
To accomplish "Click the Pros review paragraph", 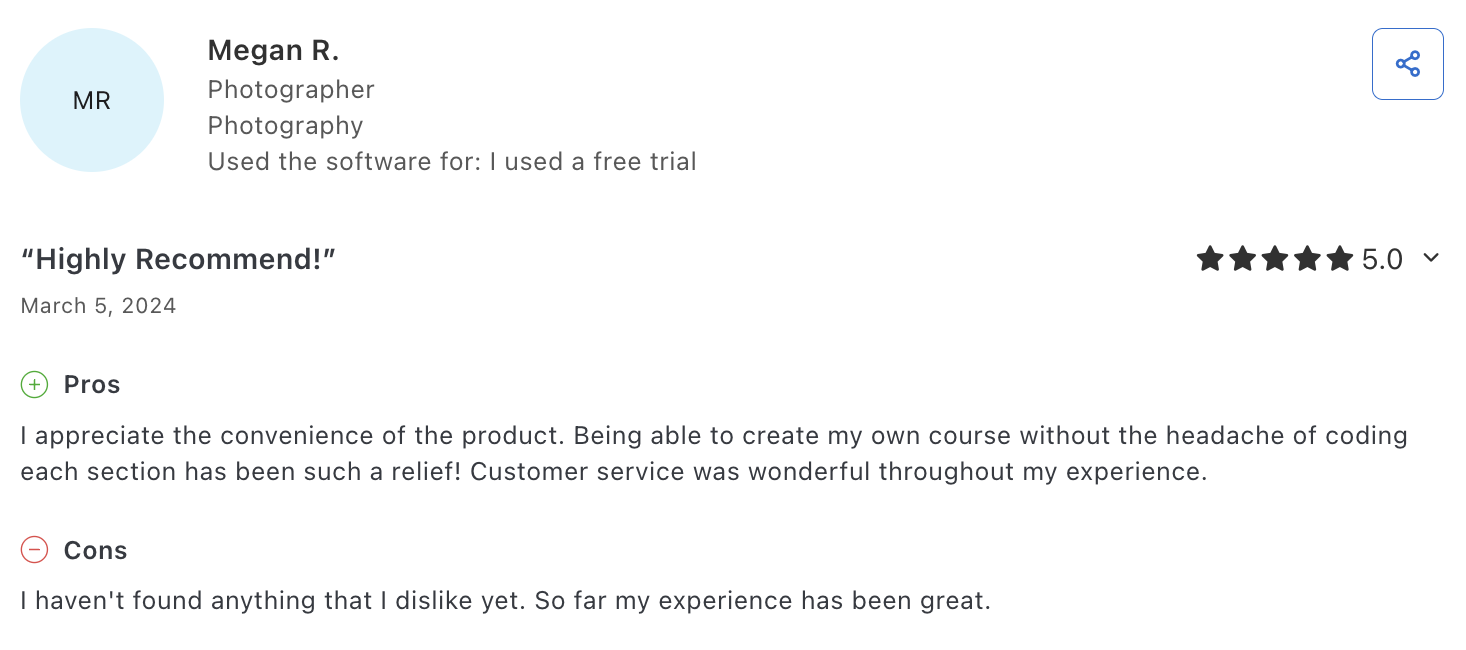I will click(714, 453).
